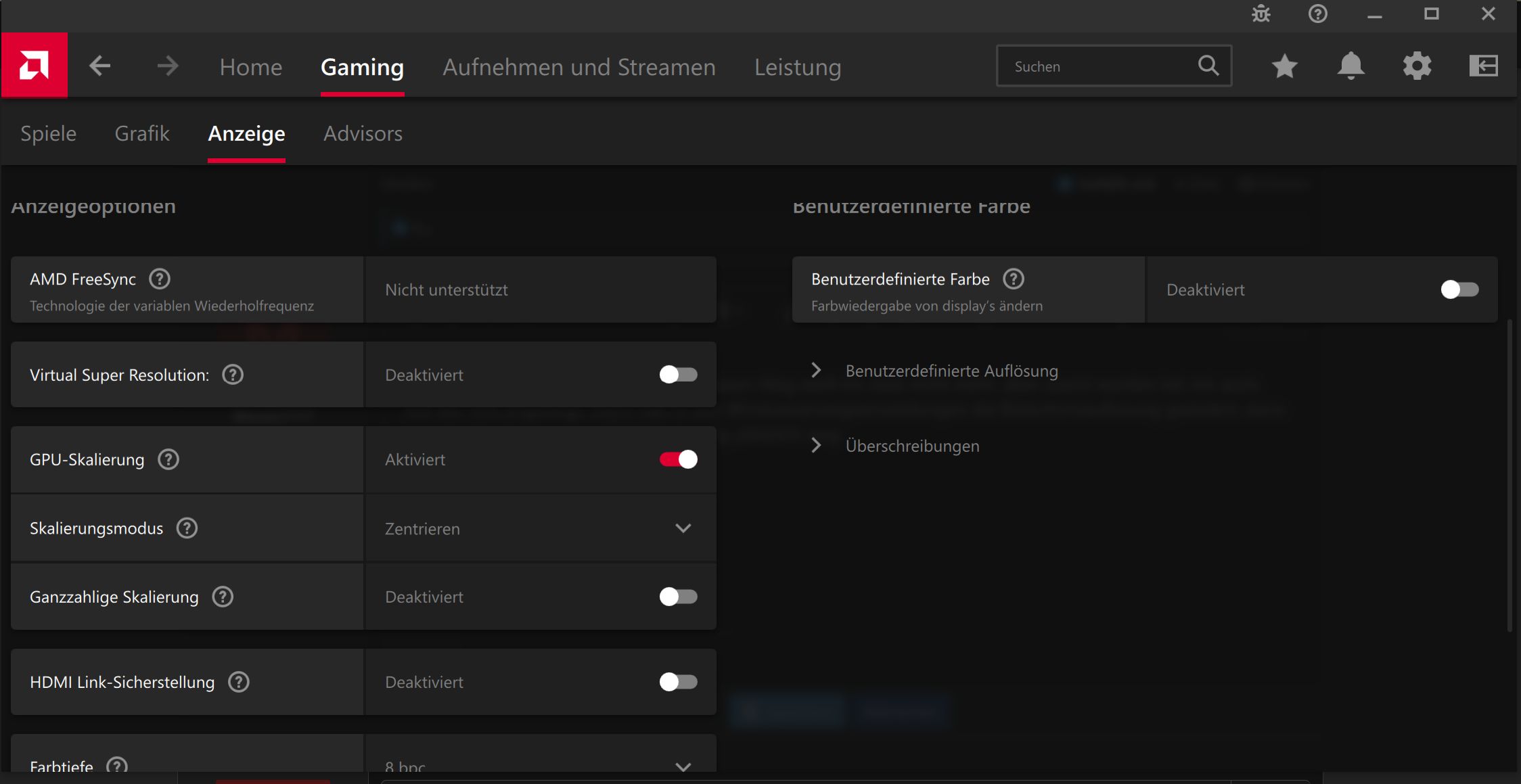Open the Leistung menu tab

pos(798,67)
